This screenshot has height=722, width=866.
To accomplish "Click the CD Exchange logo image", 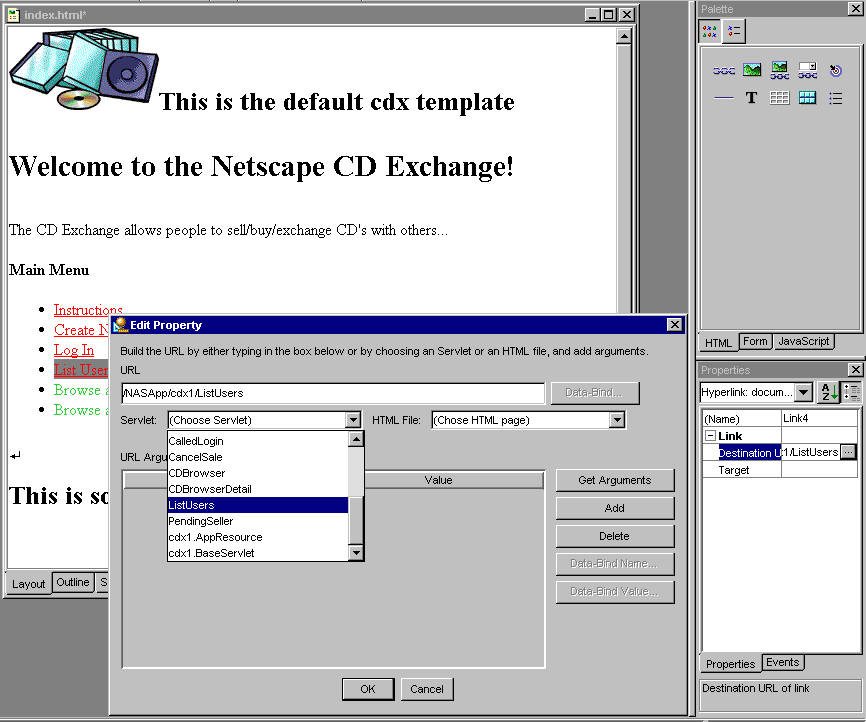I will (x=85, y=69).
